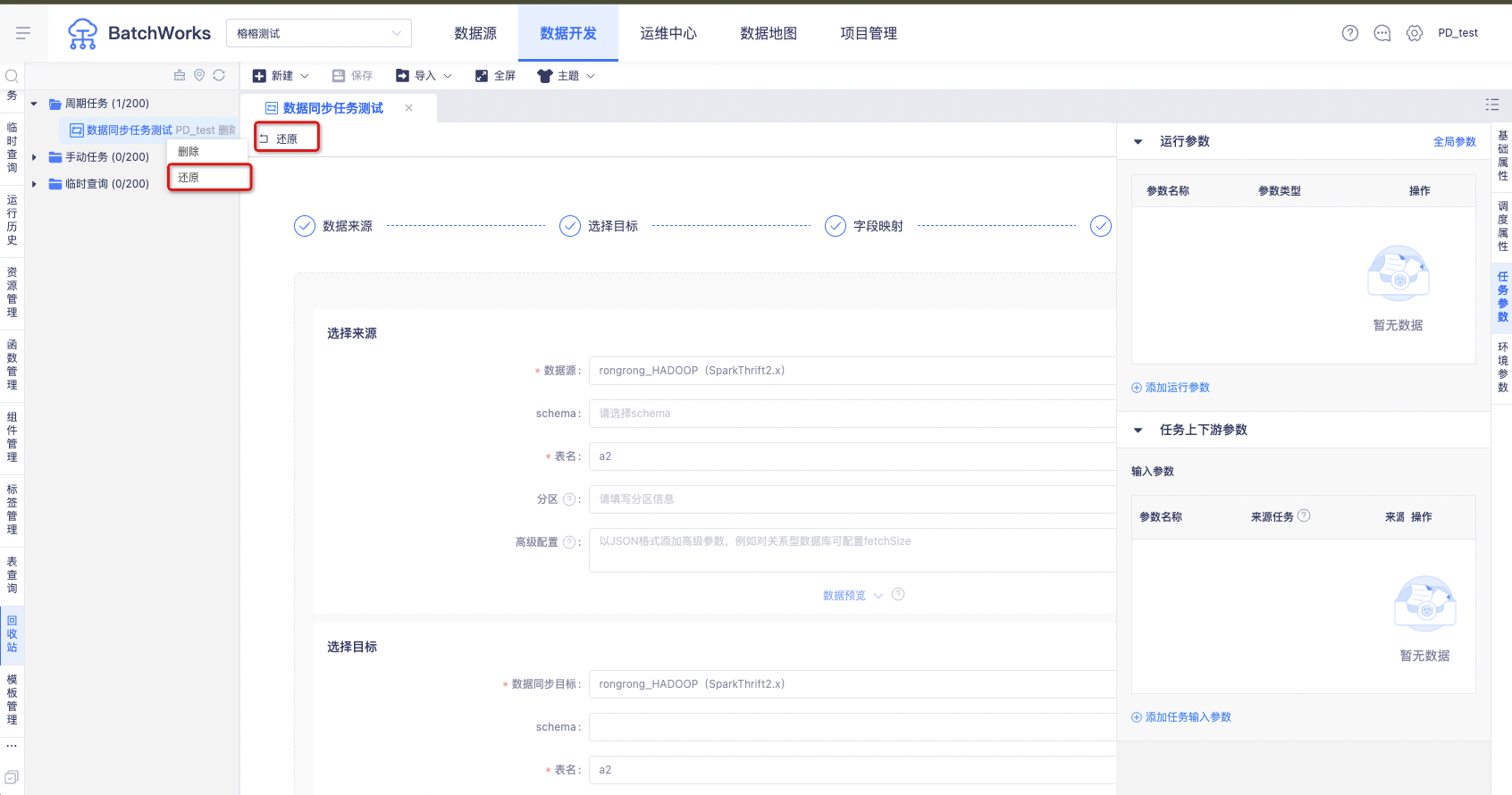Collapse the 运行参数 section
Image resolution: width=1512 pixels, height=795 pixels.
pos(1138,141)
